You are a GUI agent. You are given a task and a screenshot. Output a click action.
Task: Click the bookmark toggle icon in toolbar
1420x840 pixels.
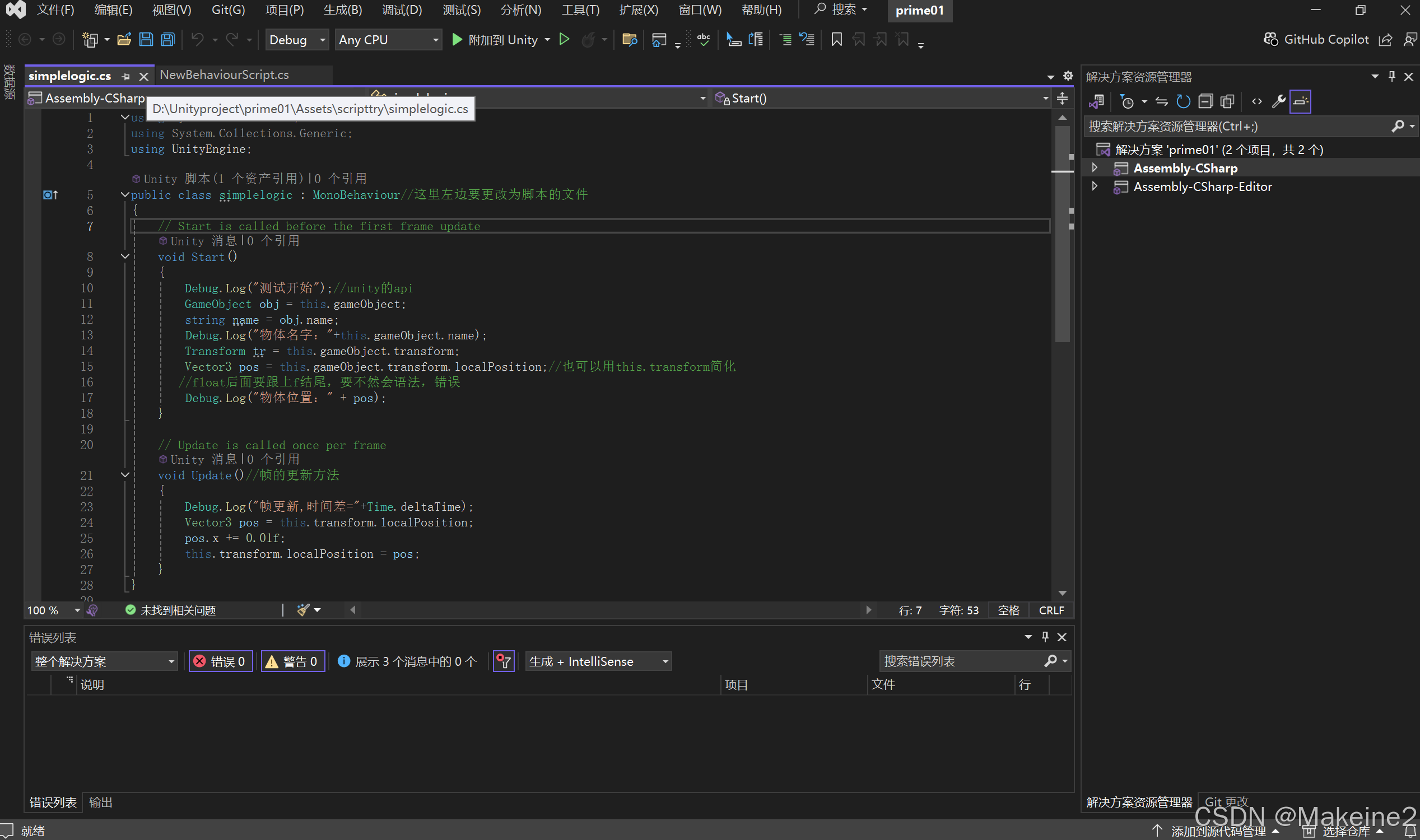pyautogui.click(x=836, y=40)
